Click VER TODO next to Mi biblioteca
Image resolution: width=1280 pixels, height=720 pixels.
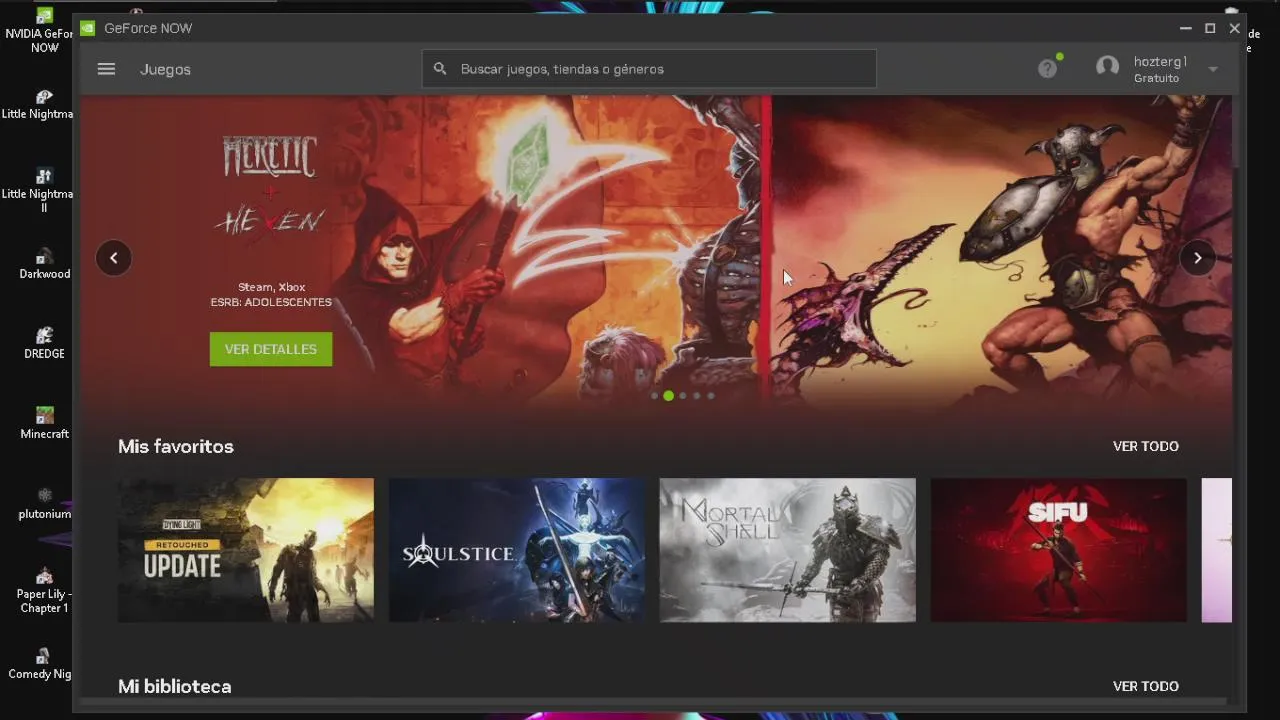(x=1146, y=686)
